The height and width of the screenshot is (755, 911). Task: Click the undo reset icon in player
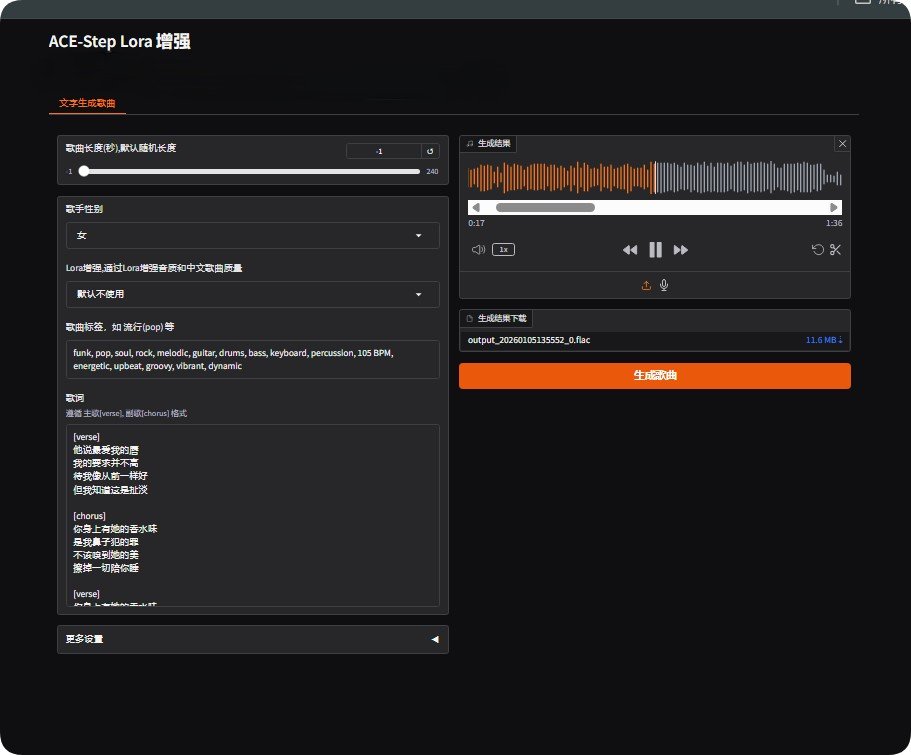817,250
